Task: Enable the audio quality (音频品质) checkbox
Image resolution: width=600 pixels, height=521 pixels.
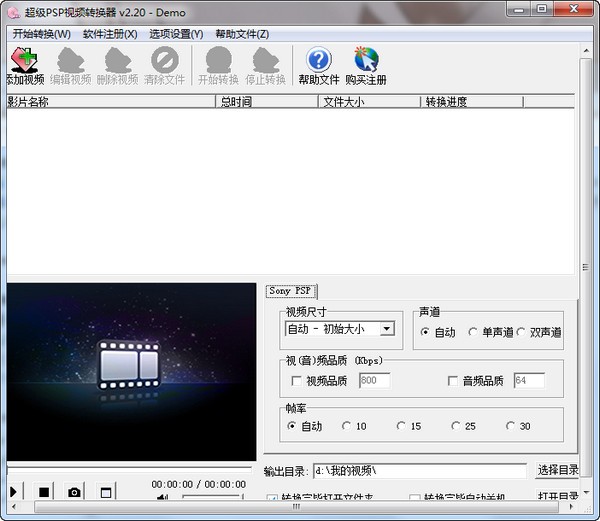Action: click(x=453, y=381)
